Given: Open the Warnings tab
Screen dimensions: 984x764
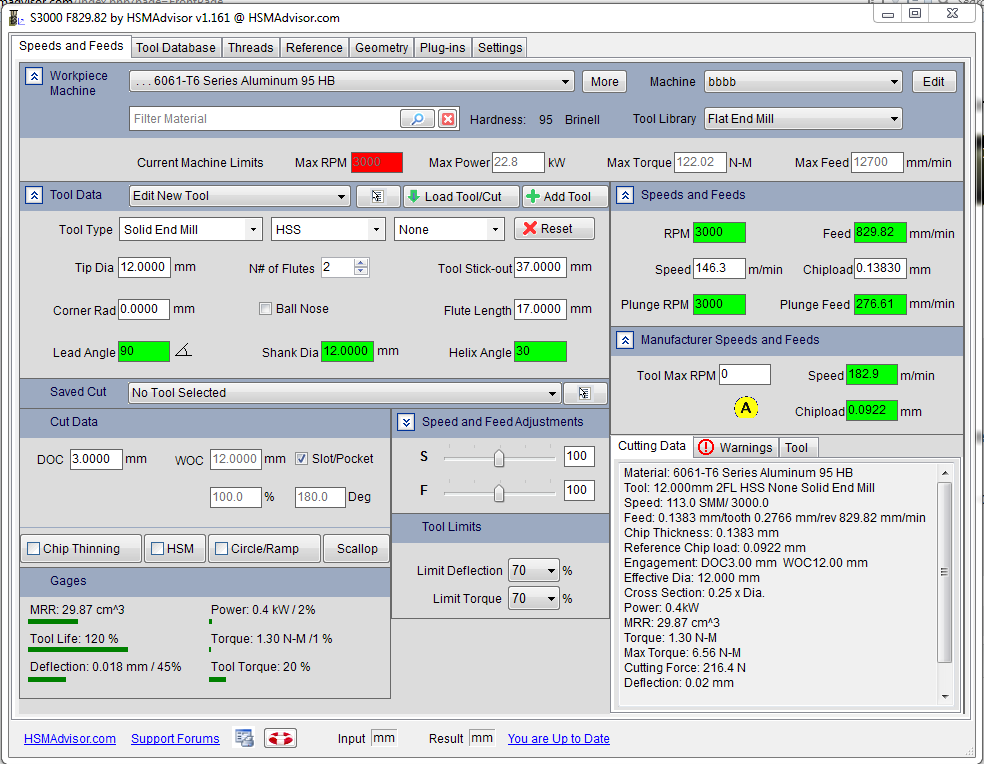Looking at the screenshot, I should pos(735,447).
